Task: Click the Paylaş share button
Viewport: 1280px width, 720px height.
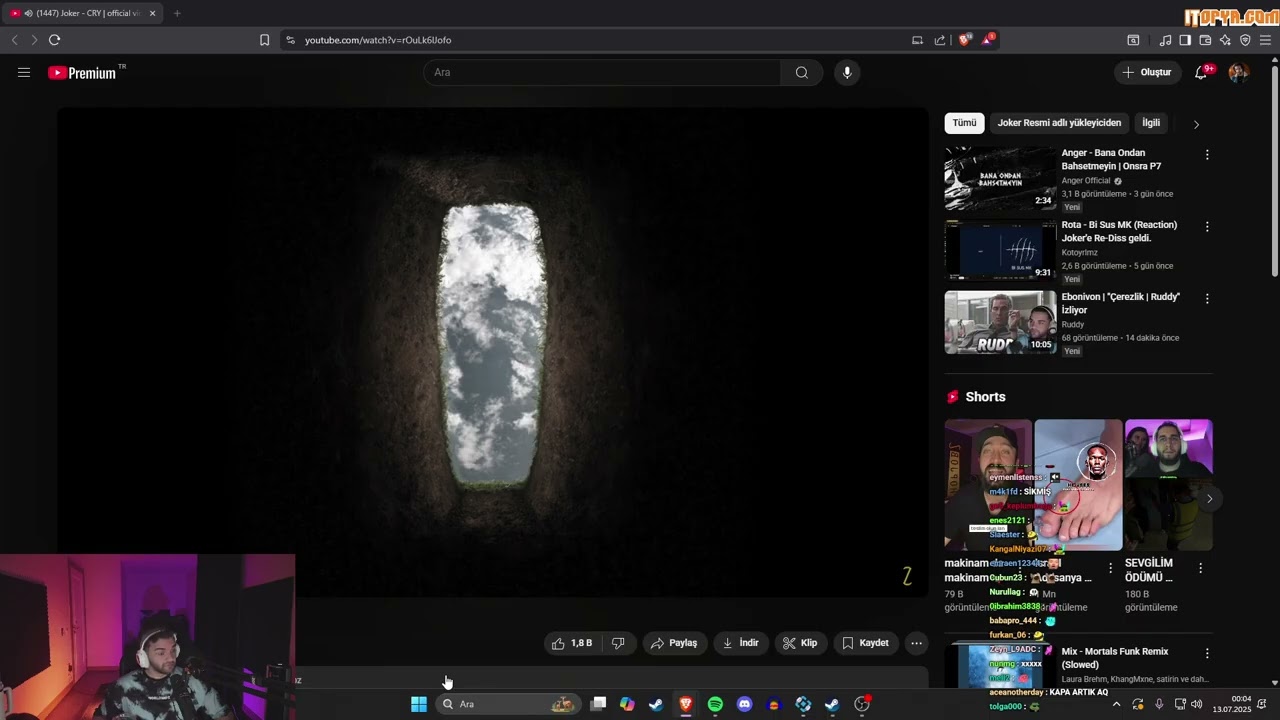Action: [x=674, y=643]
